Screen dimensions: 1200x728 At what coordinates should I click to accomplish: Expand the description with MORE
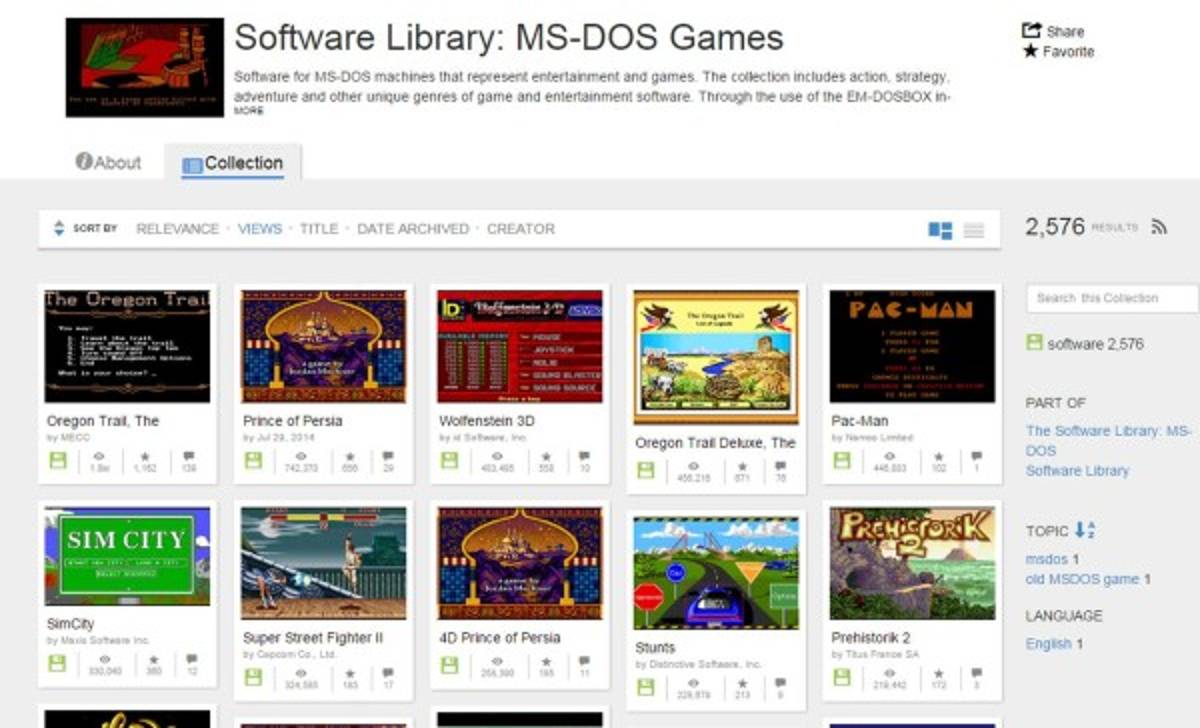pyautogui.click(x=249, y=111)
